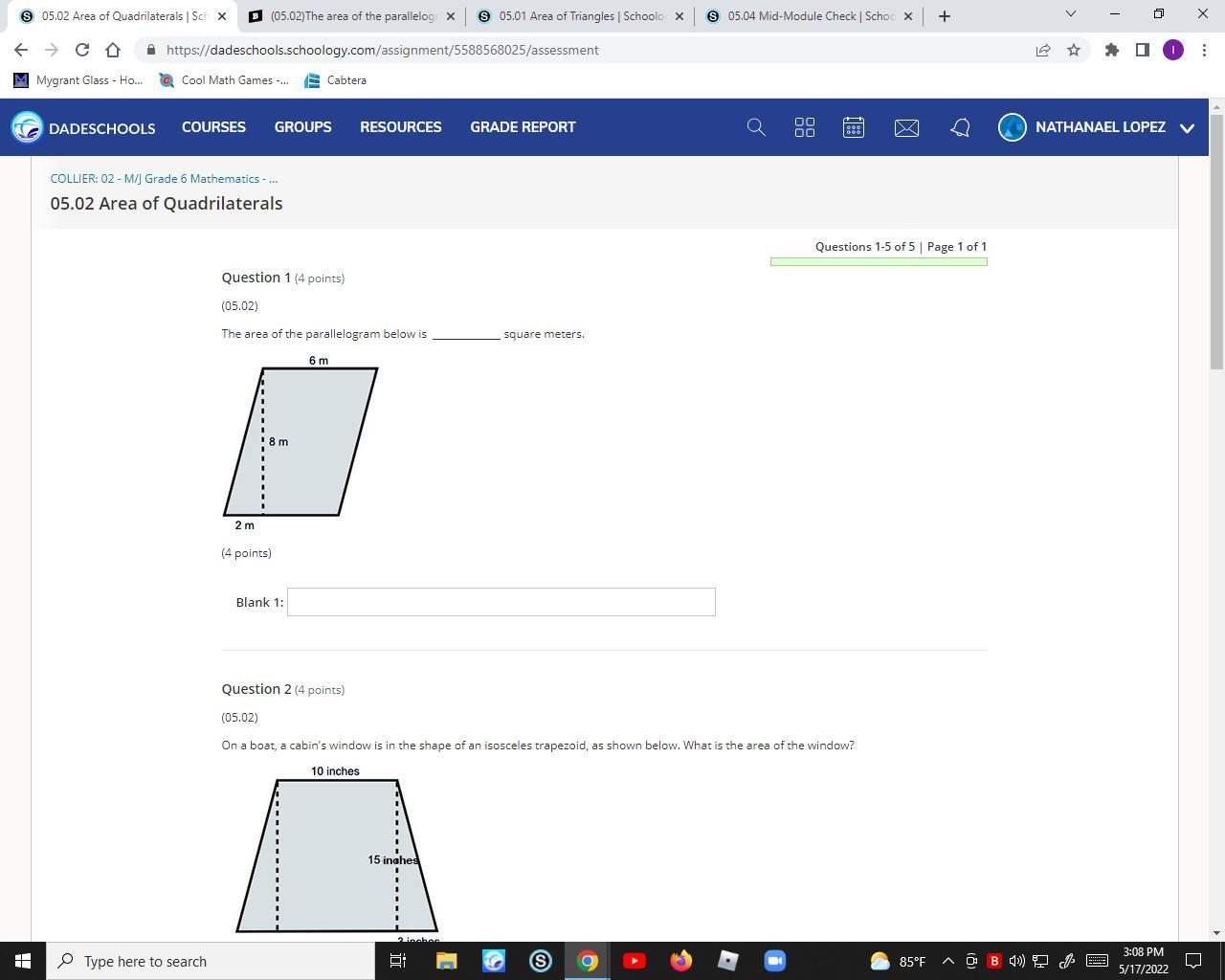Viewport: 1225px width, 980px height.
Task: Close the 05.01 Area of Triangles tab
Action: coord(679,16)
